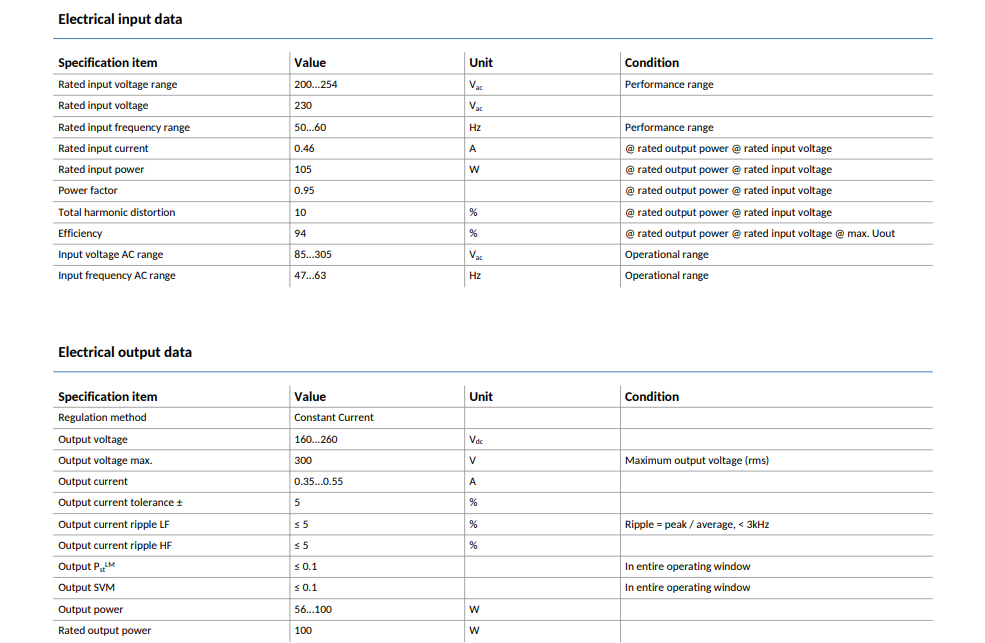This screenshot has height=643, width=985.
Task: Select the Power factor value 0.95
Action: [x=304, y=190]
